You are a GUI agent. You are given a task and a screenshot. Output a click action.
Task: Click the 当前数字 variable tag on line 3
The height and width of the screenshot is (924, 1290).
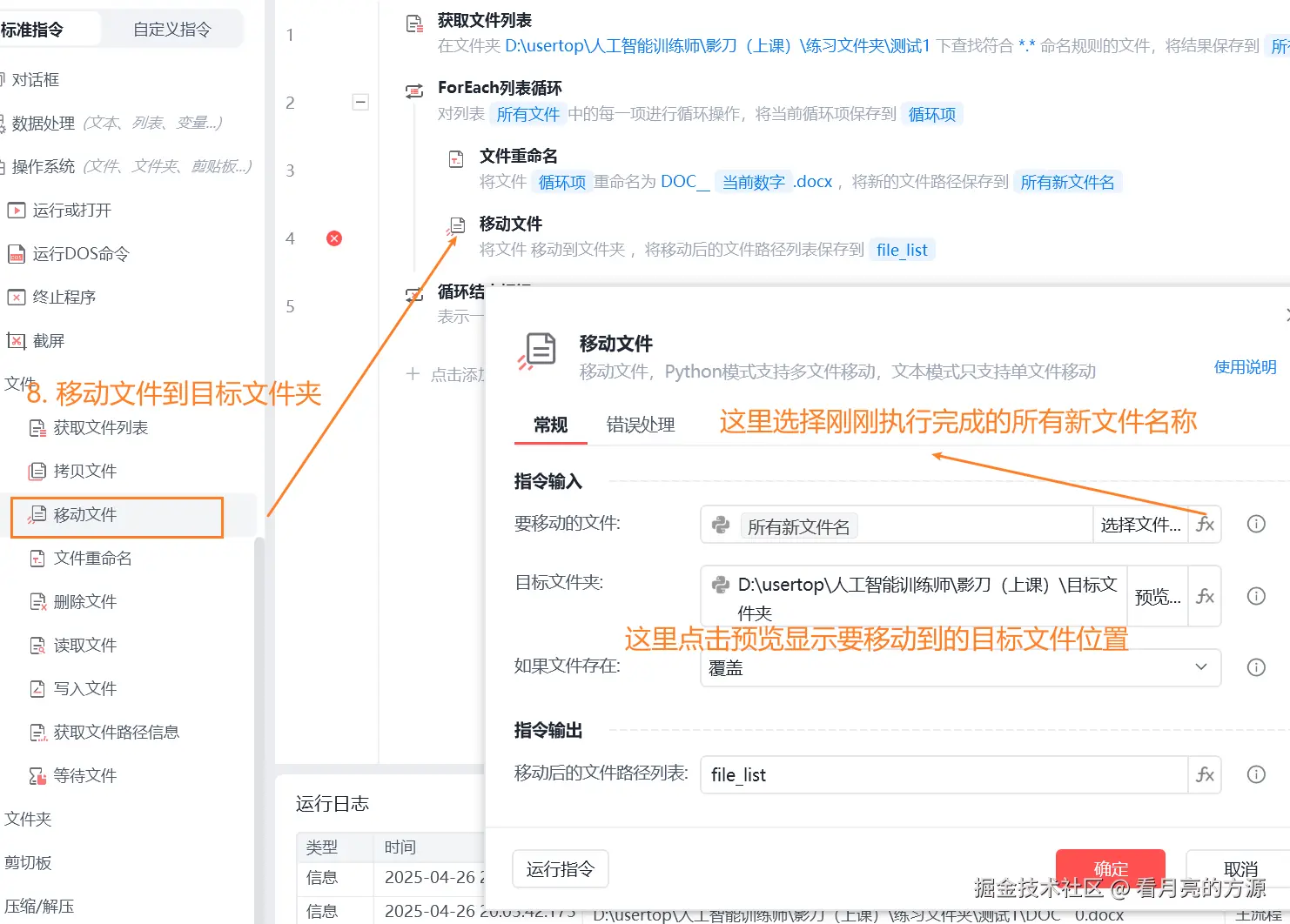(x=753, y=182)
